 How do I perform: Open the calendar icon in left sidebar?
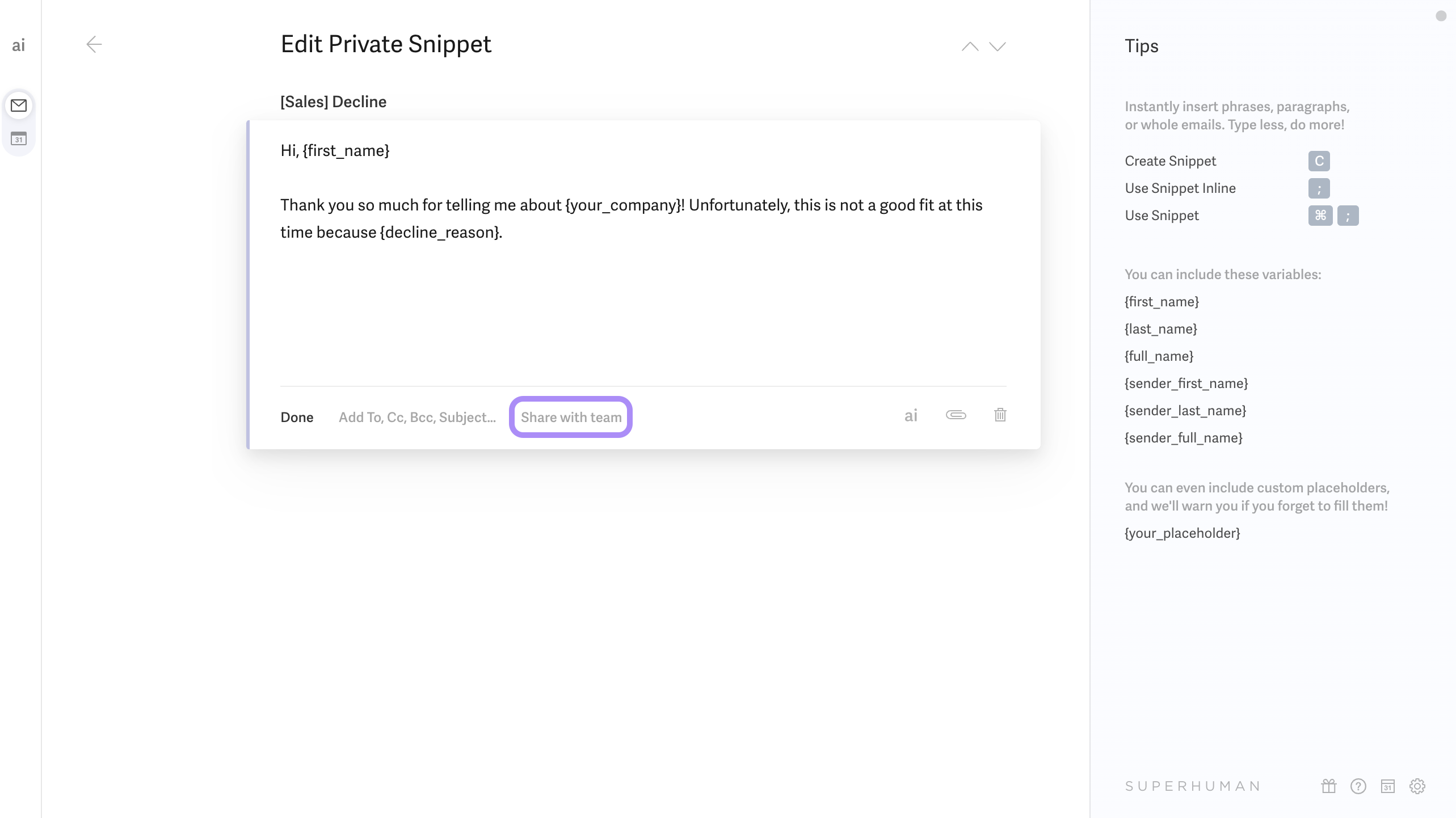pos(19,138)
